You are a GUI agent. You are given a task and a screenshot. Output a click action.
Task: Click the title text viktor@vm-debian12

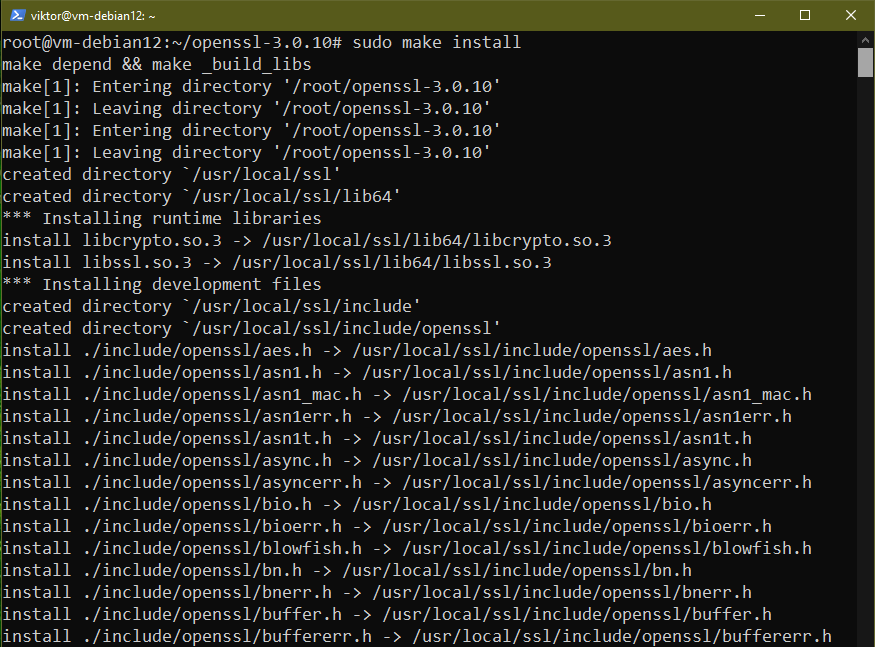tap(92, 15)
